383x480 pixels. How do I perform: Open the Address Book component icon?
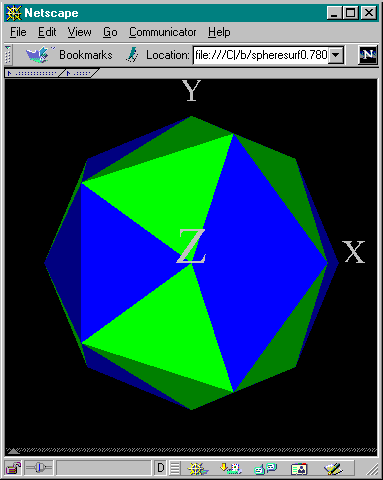click(299, 469)
